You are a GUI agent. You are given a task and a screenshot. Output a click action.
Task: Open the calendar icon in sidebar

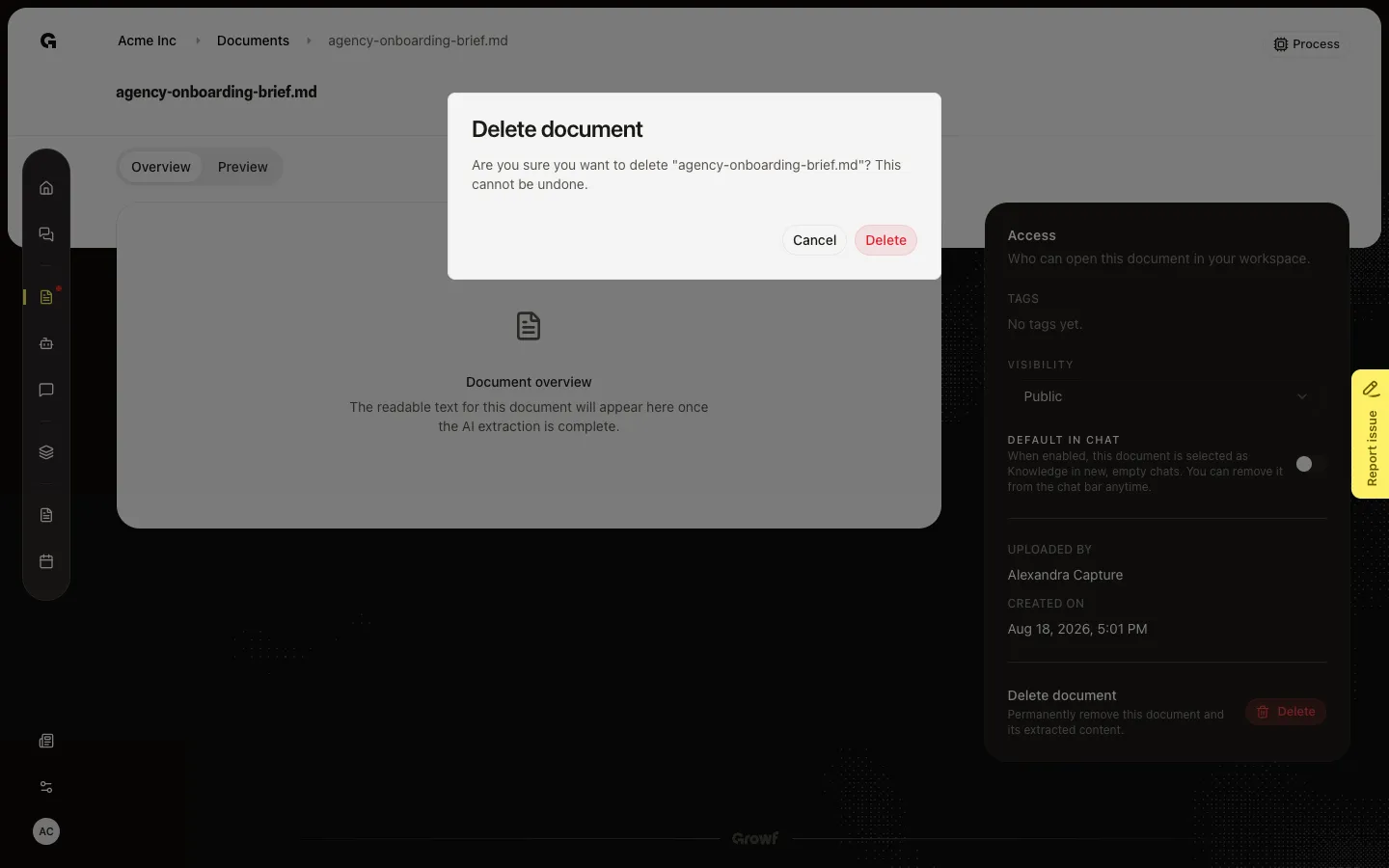pos(46,561)
